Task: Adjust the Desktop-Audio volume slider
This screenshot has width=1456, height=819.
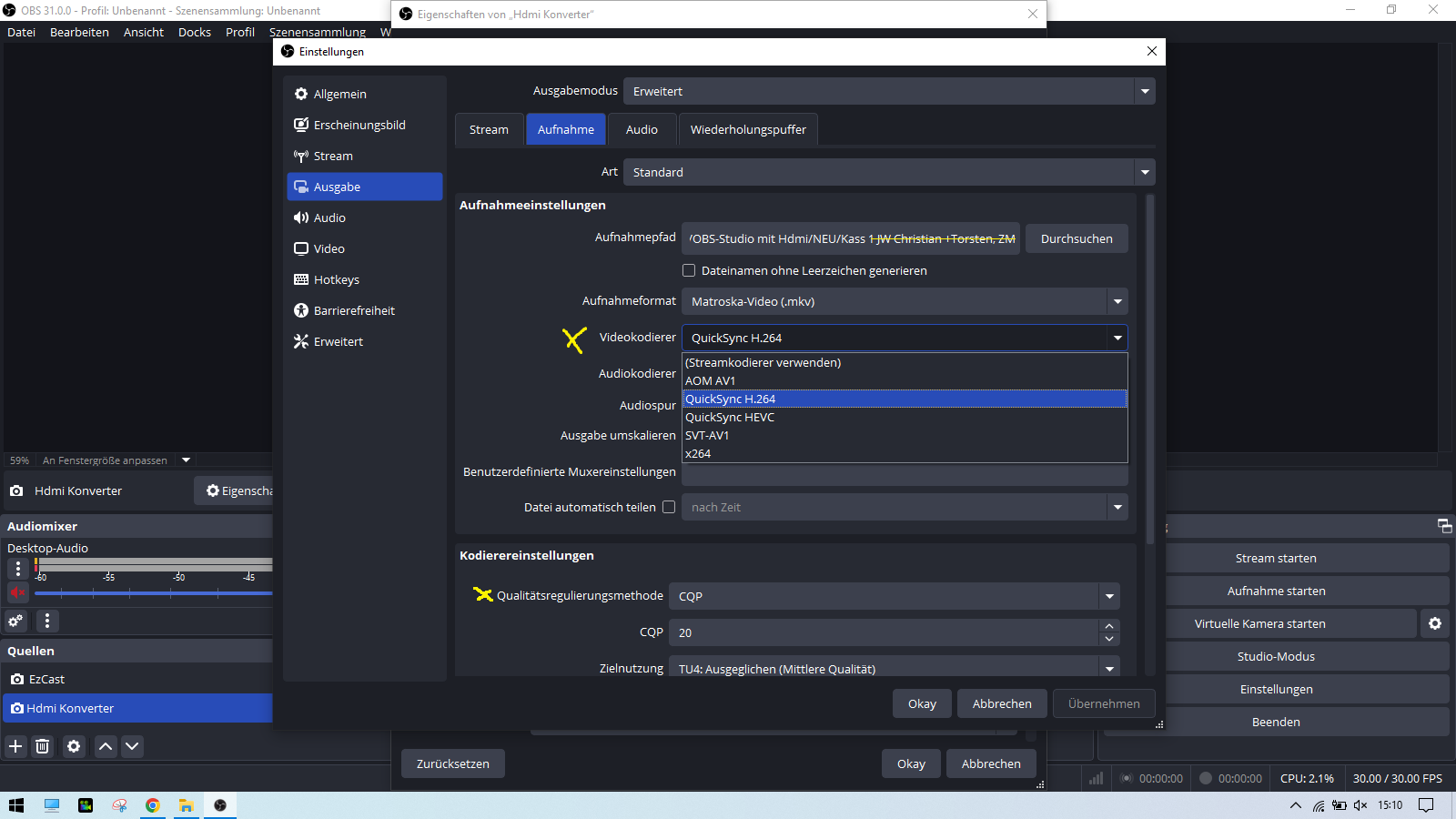Action: tap(153, 593)
